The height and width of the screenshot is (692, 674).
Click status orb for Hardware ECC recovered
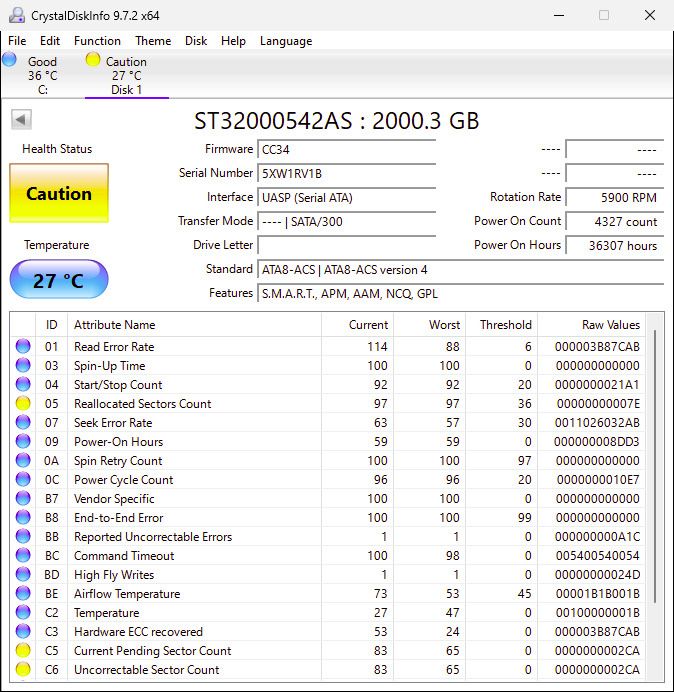[23, 631]
